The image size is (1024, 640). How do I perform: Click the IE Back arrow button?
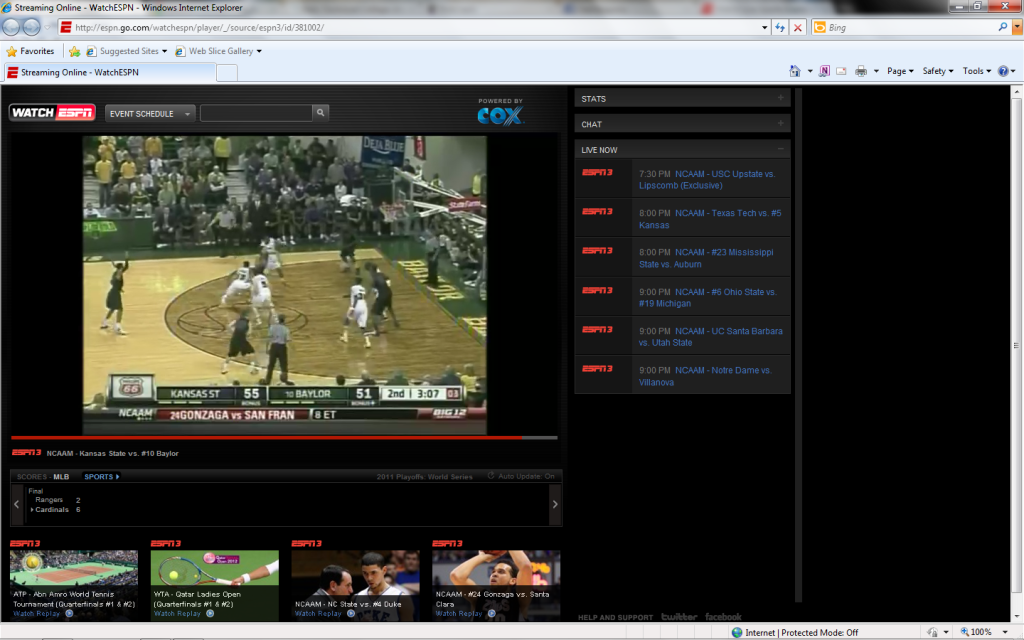coord(11,27)
